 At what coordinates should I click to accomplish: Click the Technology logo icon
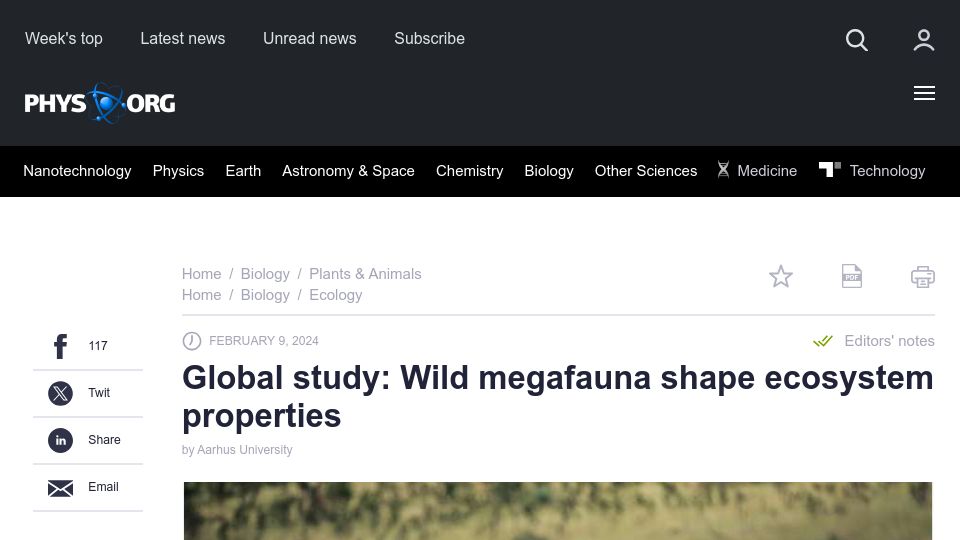pos(830,169)
